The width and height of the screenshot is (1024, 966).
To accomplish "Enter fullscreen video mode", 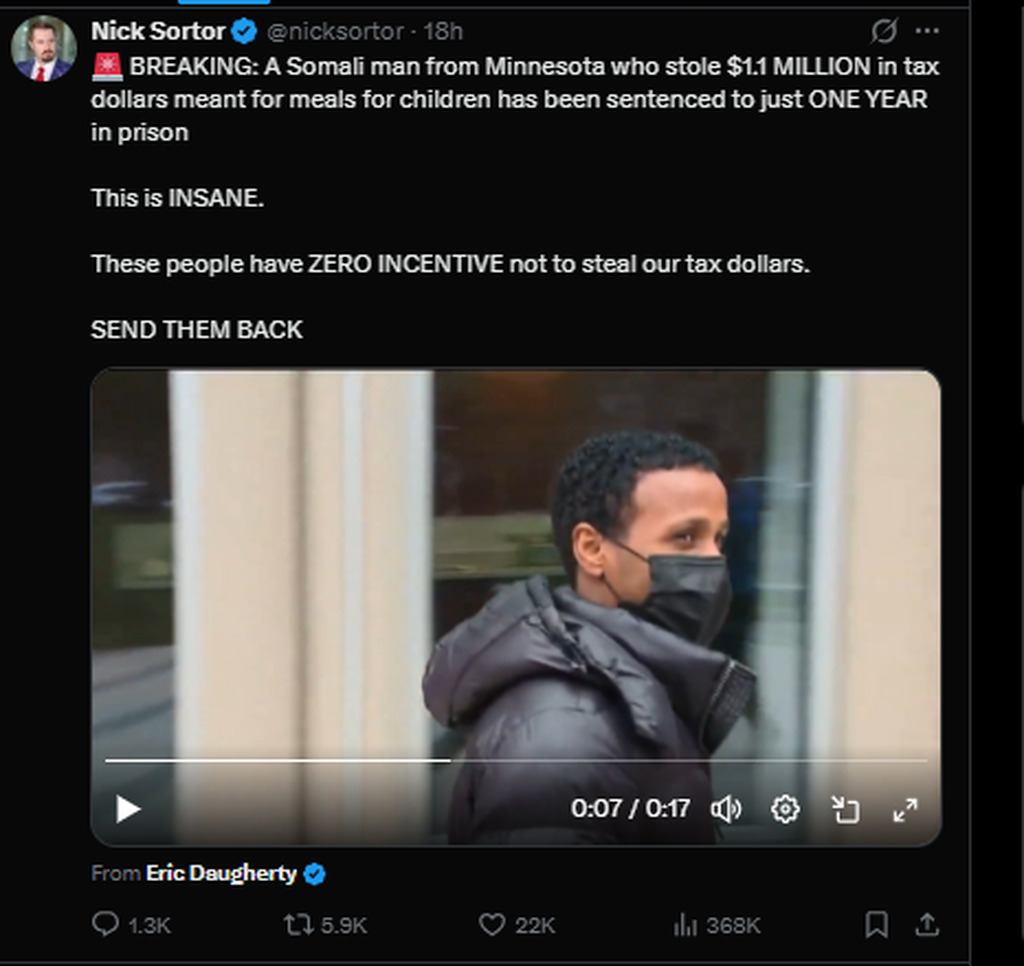I will (x=905, y=808).
